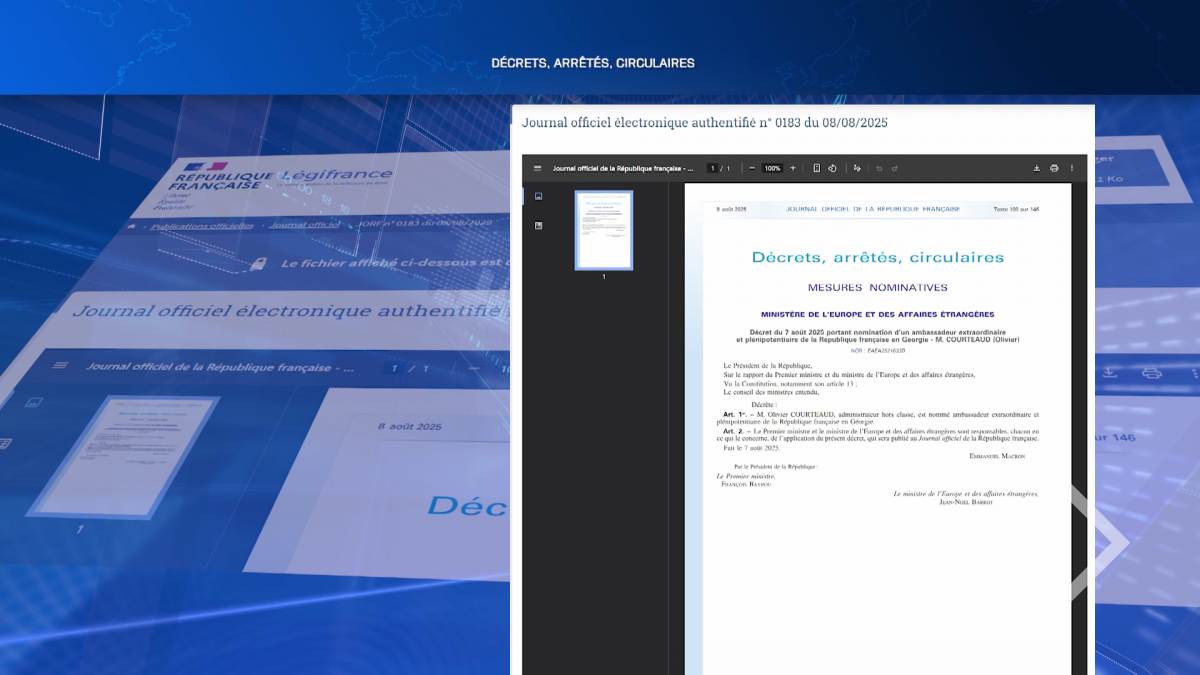Click the 100% zoom level field
The image size is (1200, 675).
tap(772, 168)
